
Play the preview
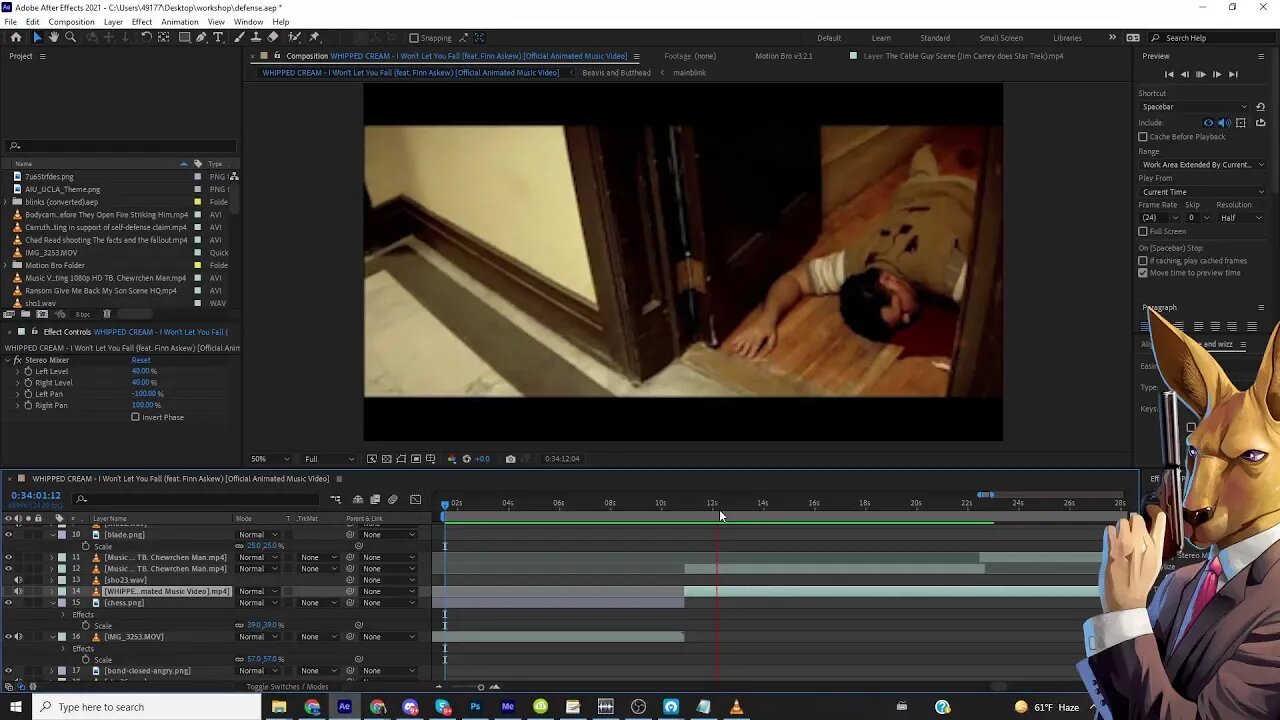[1201, 74]
